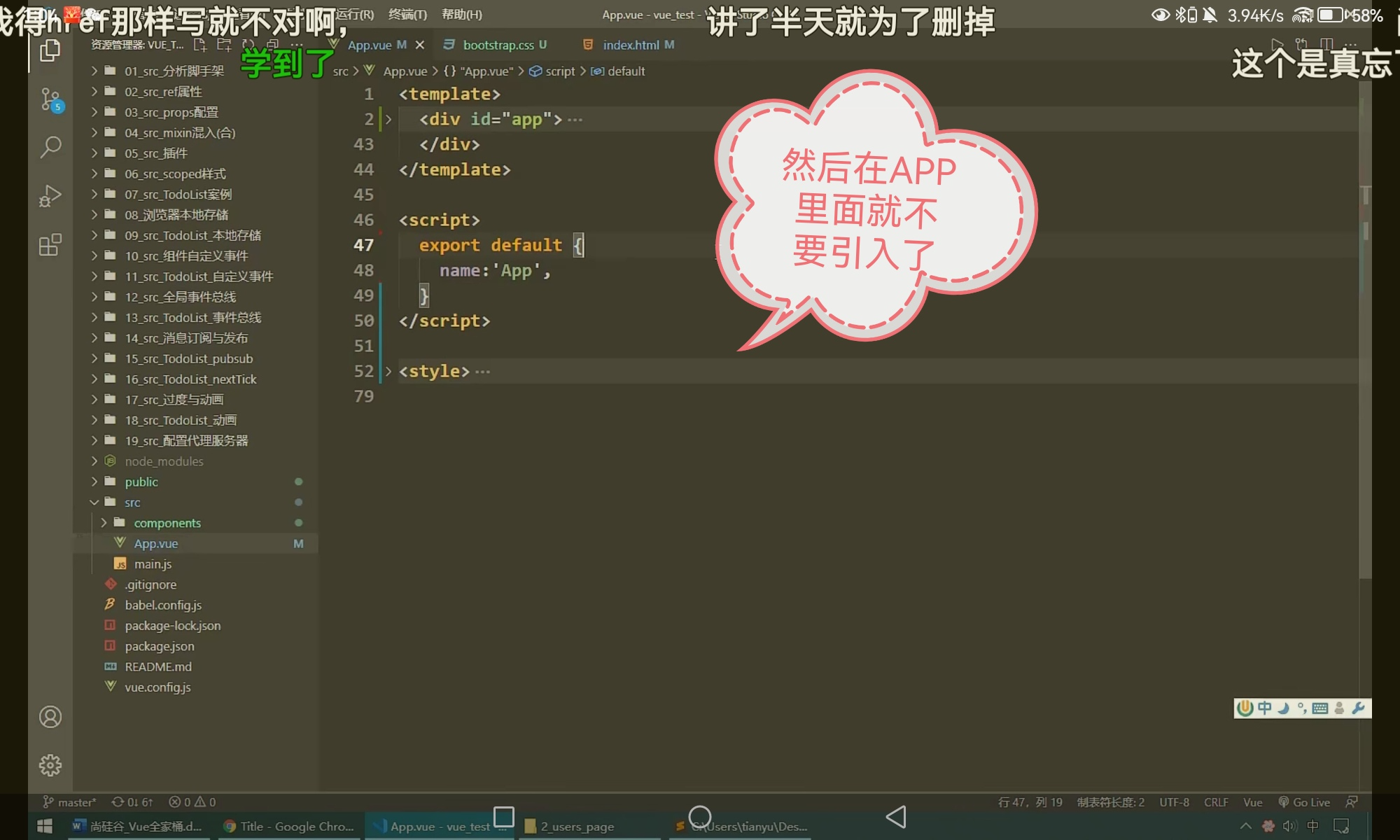
Task: Expand the folded div id app block
Action: tap(388, 120)
